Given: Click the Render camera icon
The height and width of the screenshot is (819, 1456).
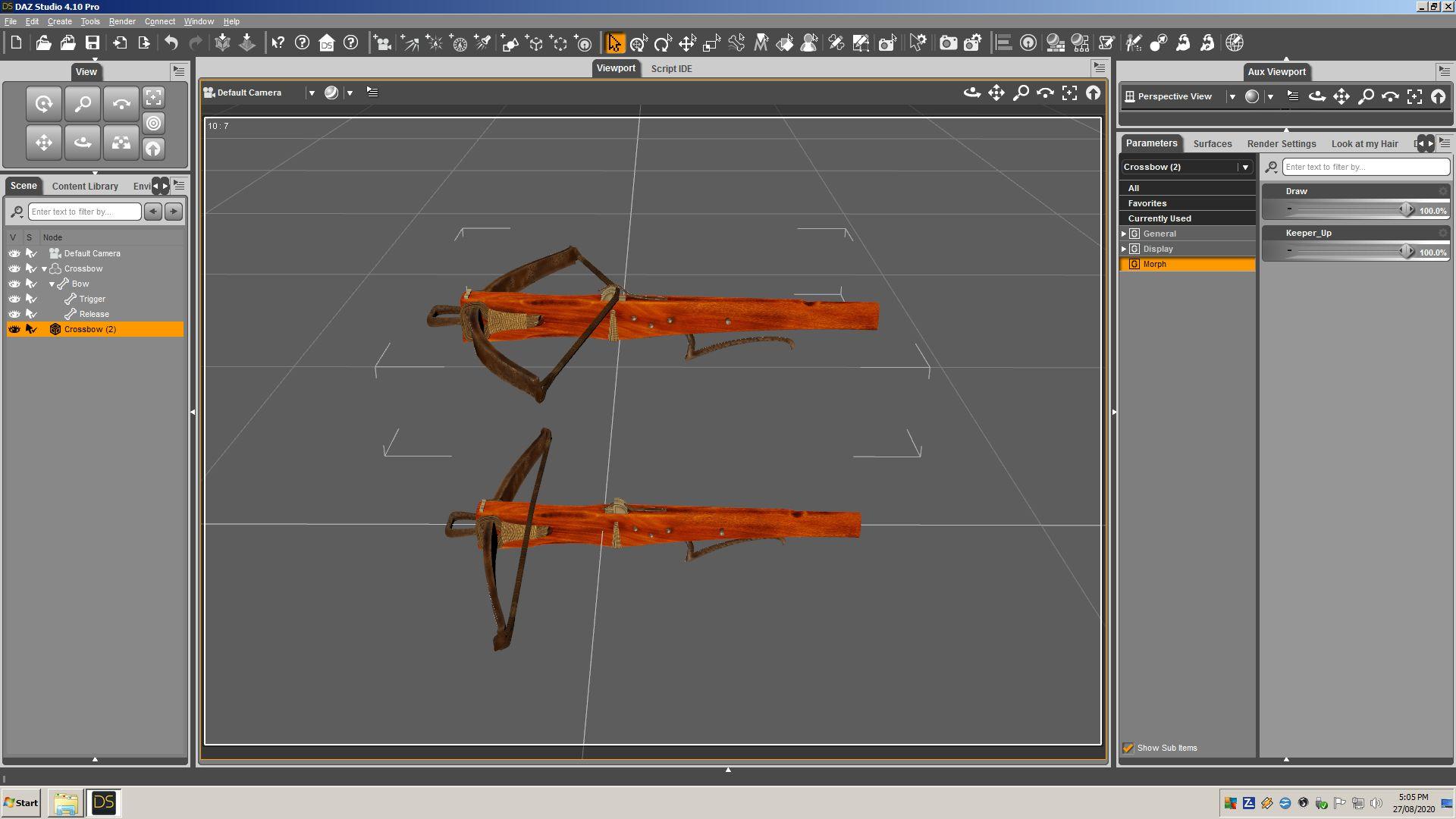Looking at the screenshot, I should (948, 43).
